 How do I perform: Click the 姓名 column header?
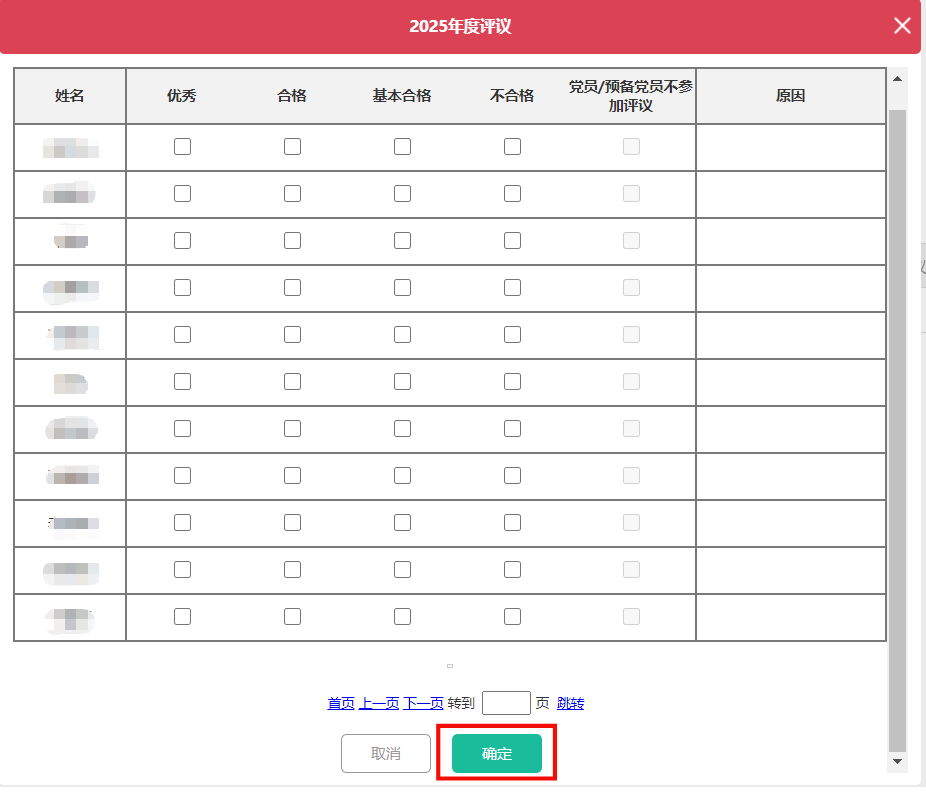point(70,96)
